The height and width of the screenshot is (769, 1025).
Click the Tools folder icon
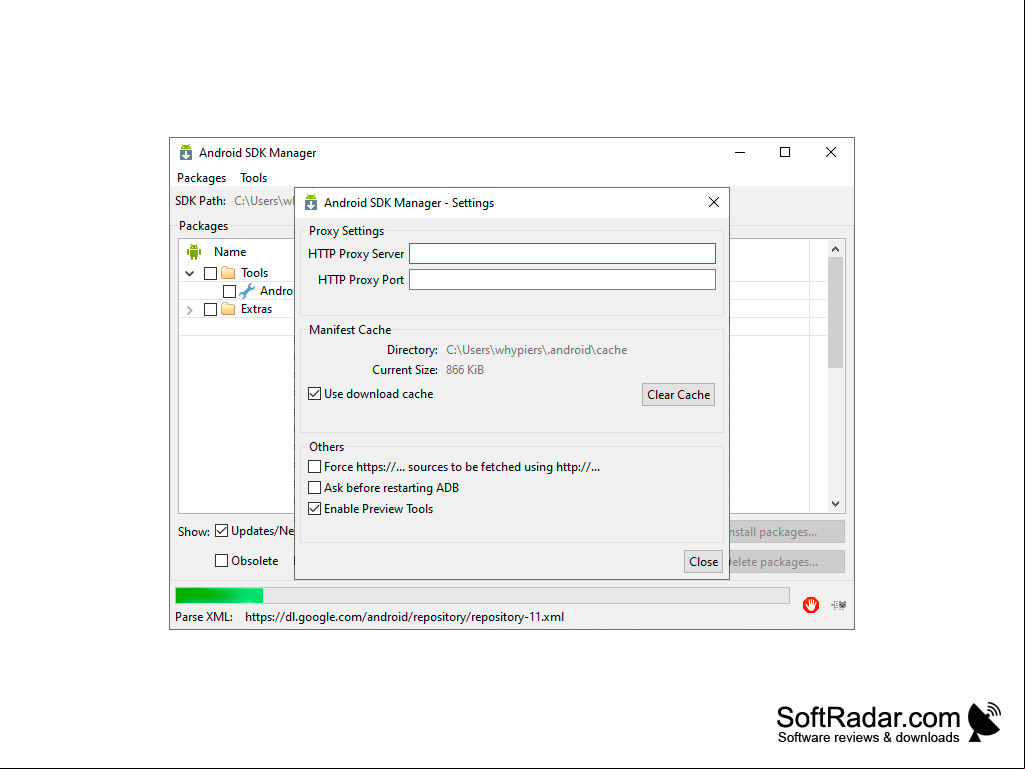228,273
